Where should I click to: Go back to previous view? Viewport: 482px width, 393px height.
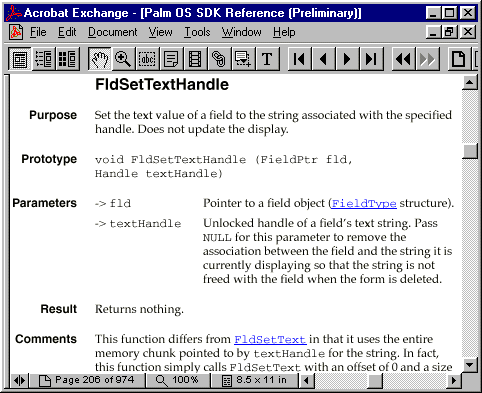pos(403,59)
